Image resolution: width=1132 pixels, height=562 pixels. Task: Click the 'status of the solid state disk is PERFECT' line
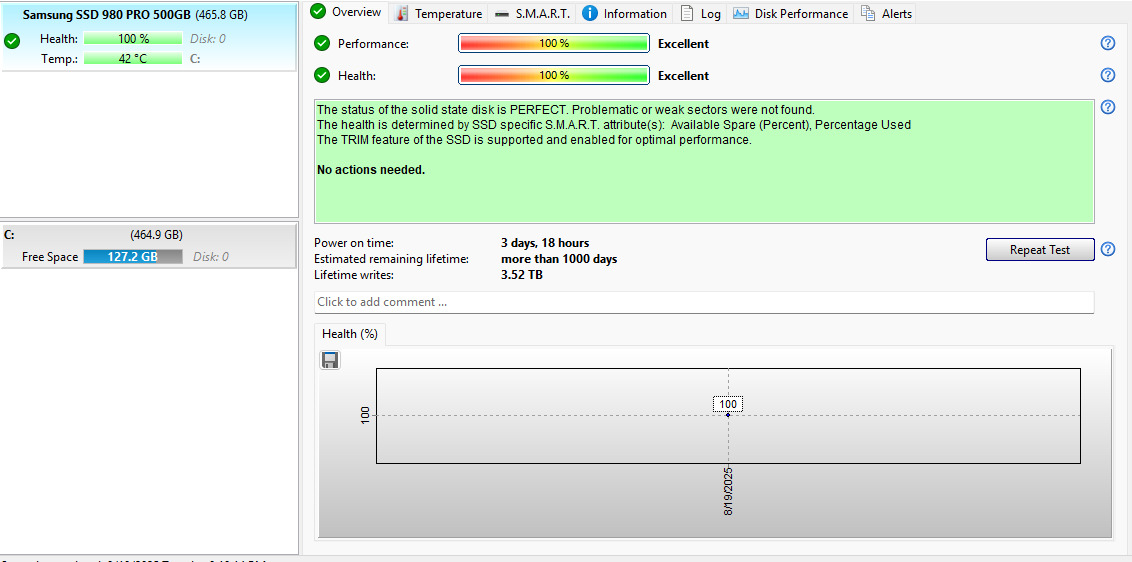(x=565, y=110)
